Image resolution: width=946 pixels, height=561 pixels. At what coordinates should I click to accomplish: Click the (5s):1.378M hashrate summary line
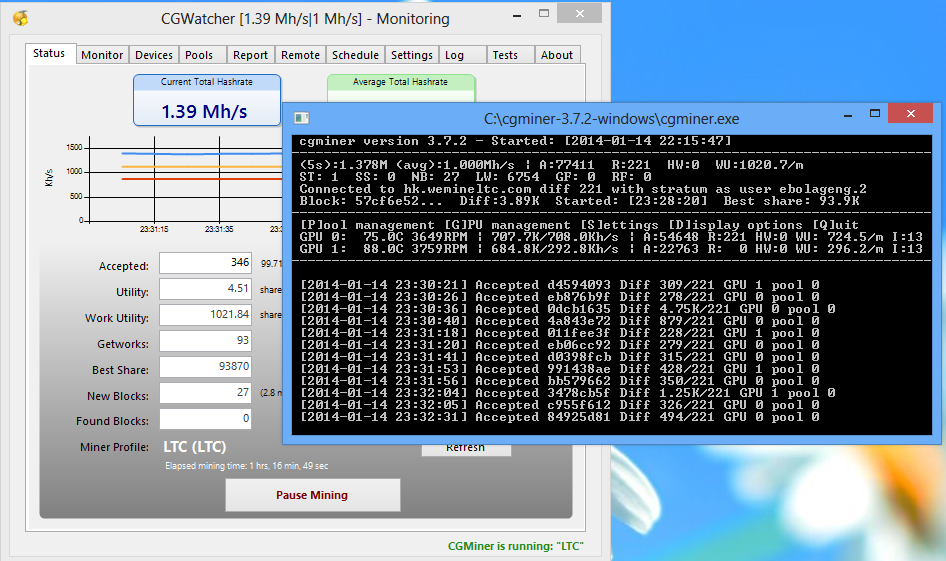coord(551,165)
